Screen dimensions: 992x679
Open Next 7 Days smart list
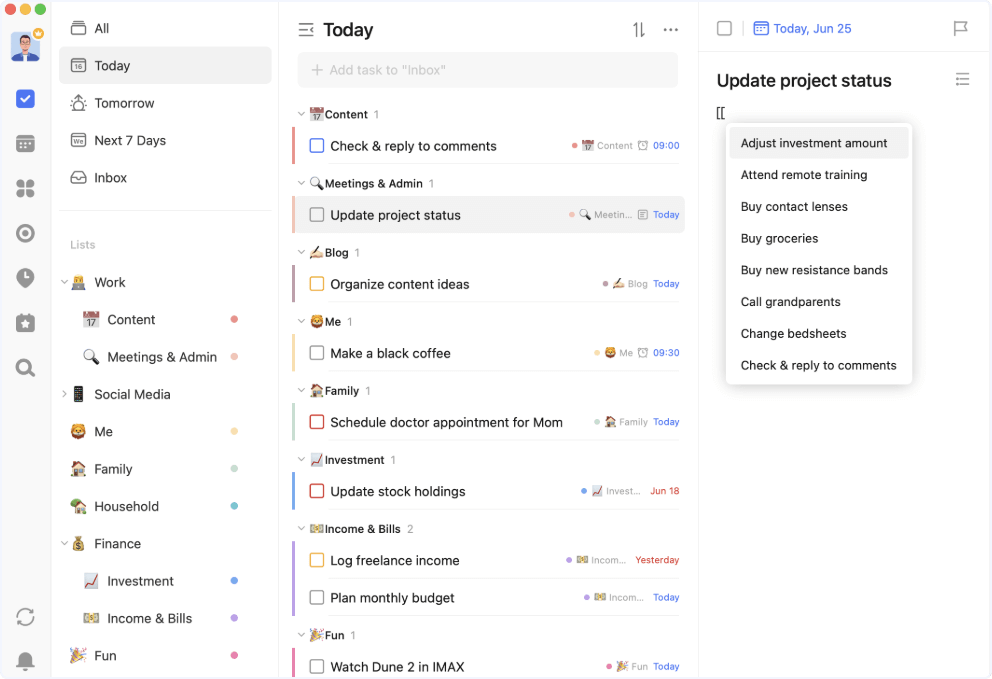point(130,141)
